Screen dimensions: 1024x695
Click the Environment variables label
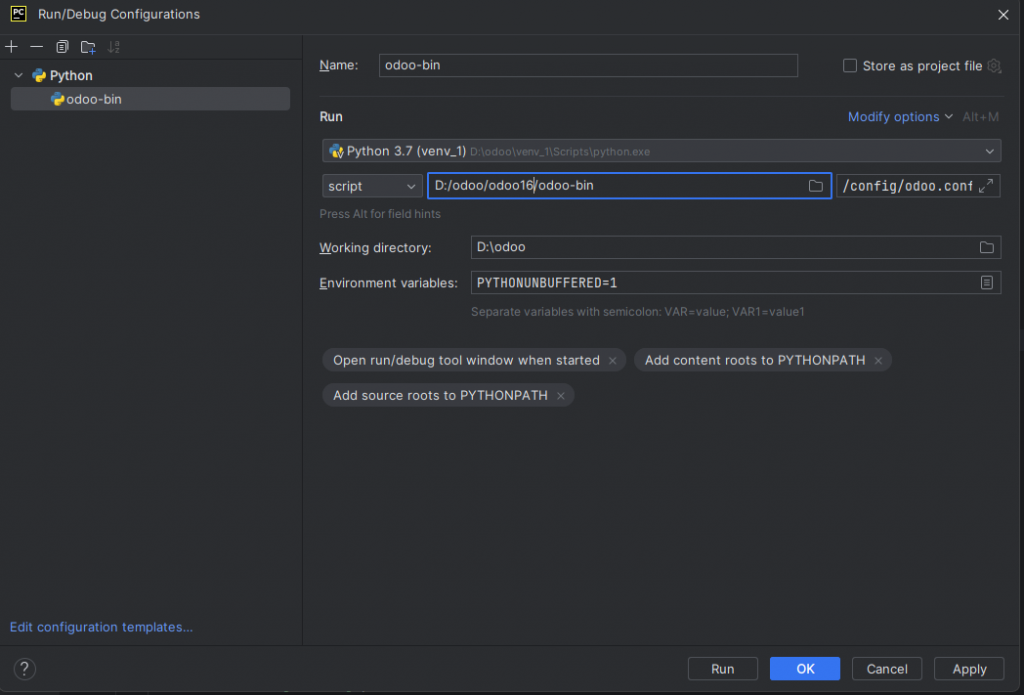(389, 283)
